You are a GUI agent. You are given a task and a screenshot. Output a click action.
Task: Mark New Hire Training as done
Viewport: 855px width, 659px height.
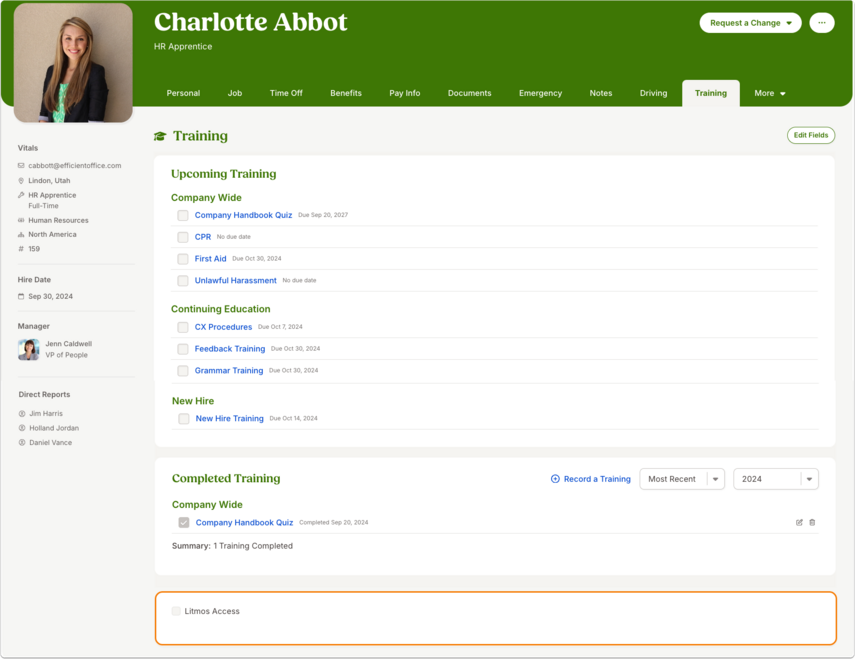[x=184, y=419]
